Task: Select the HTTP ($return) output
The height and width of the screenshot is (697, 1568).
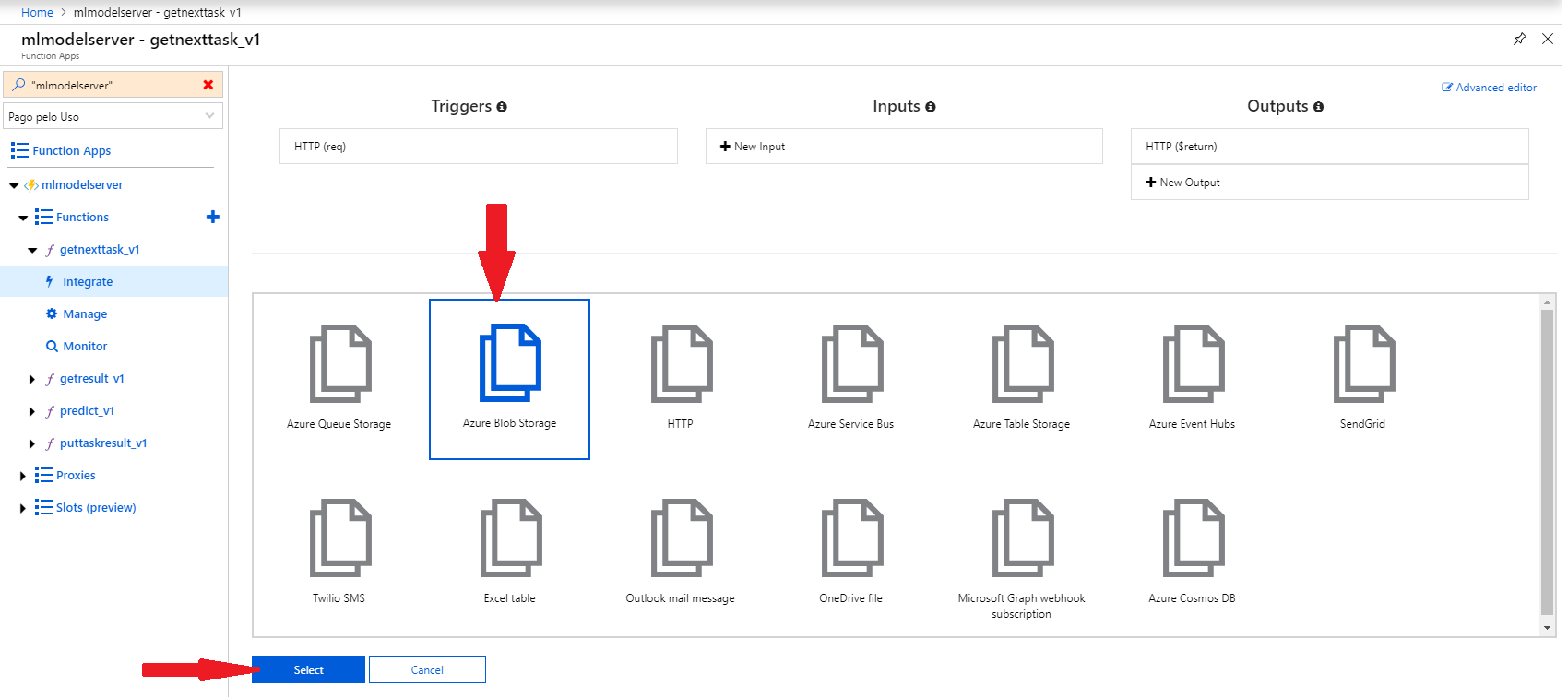Action: (x=1330, y=147)
